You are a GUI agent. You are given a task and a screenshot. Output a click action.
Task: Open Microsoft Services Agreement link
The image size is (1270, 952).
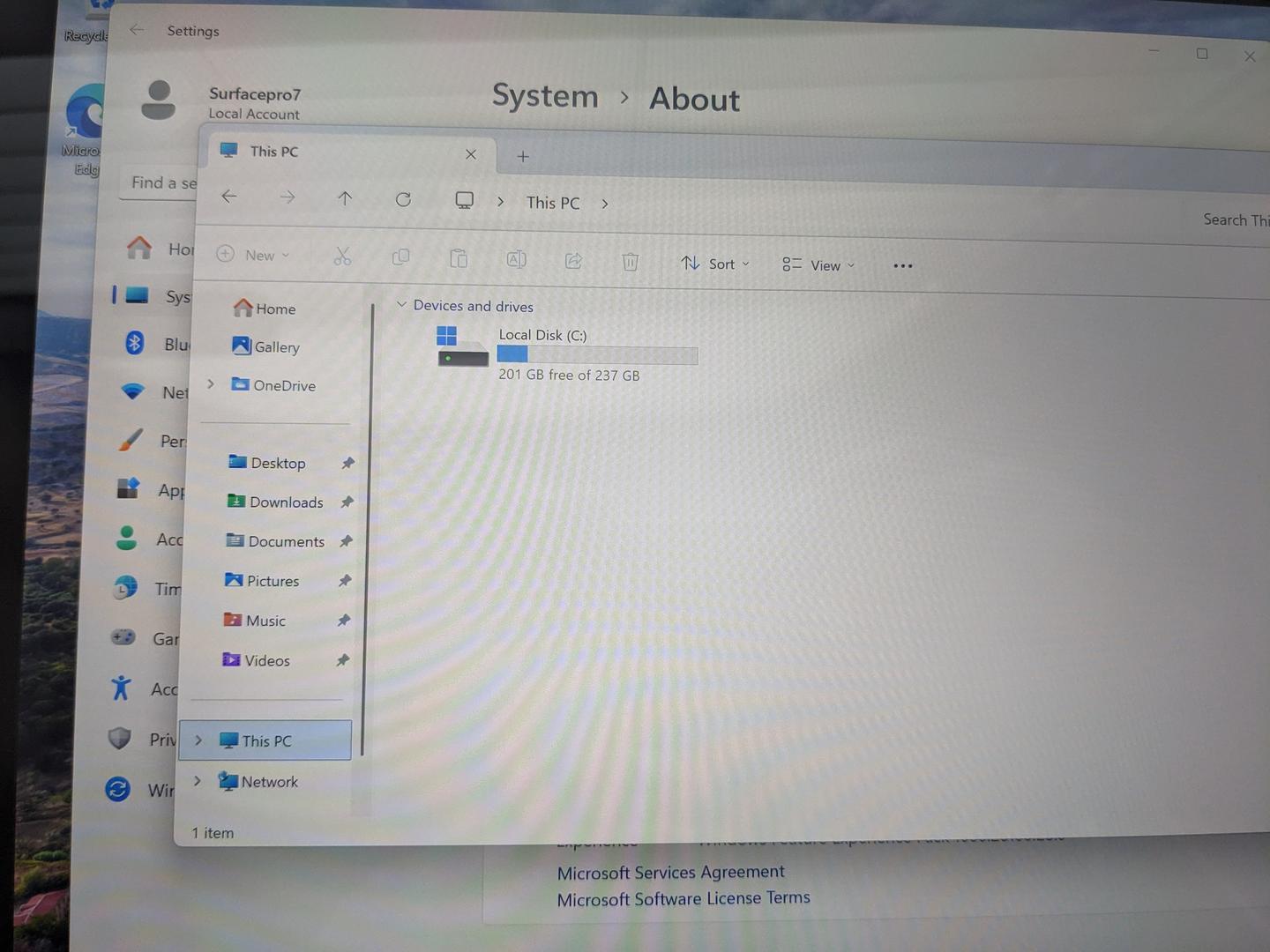[x=670, y=872]
